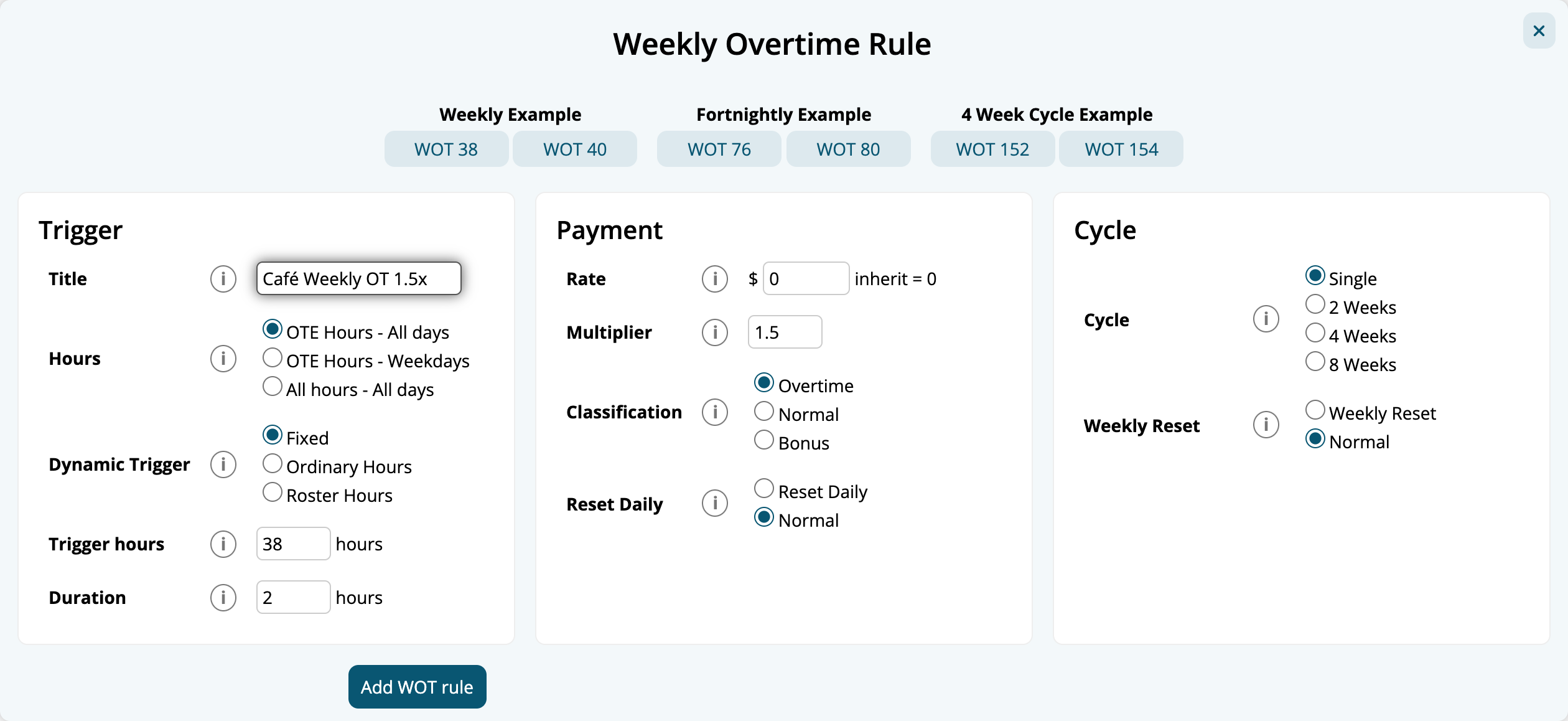
Task: Set classification to Bonus
Action: point(763,440)
